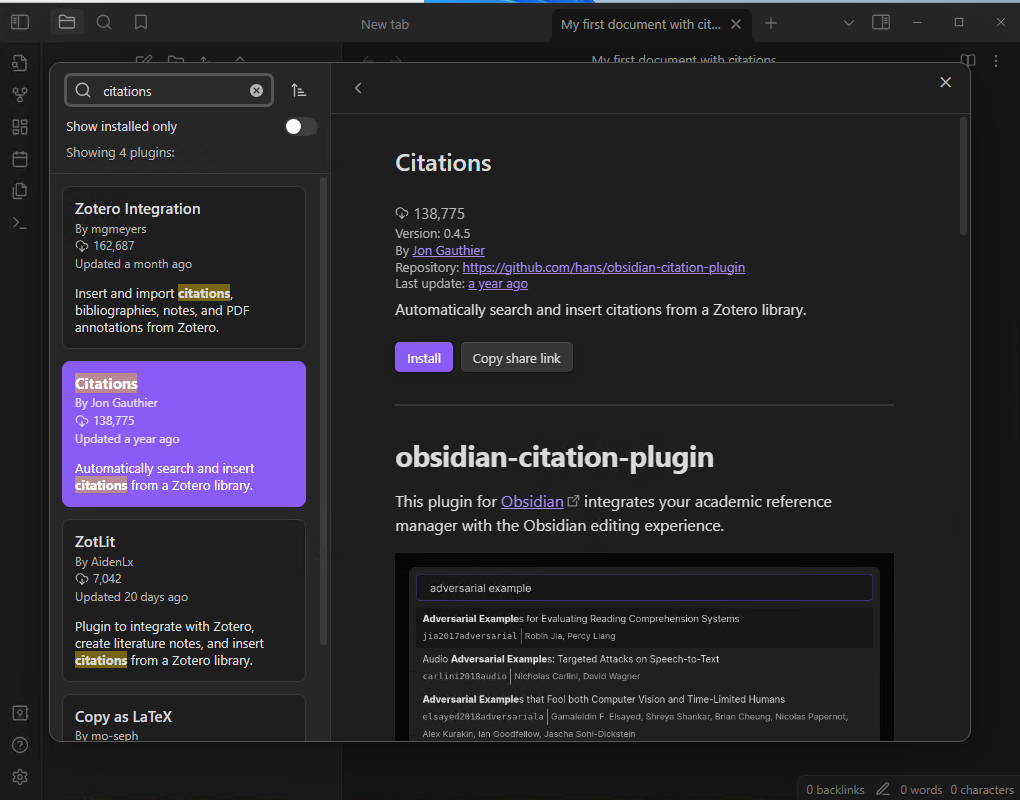
Task: Open the file explorer folder icon
Action: pos(67,22)
